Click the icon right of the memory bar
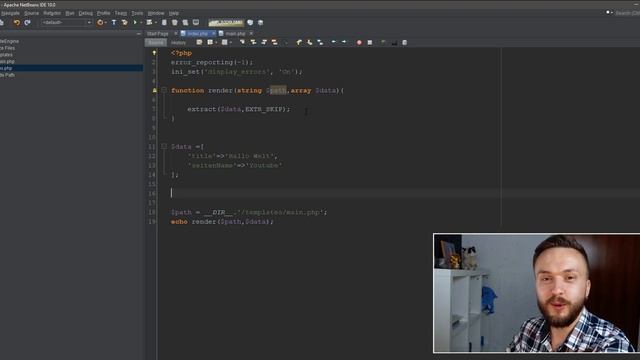 [x=250, y=22]
